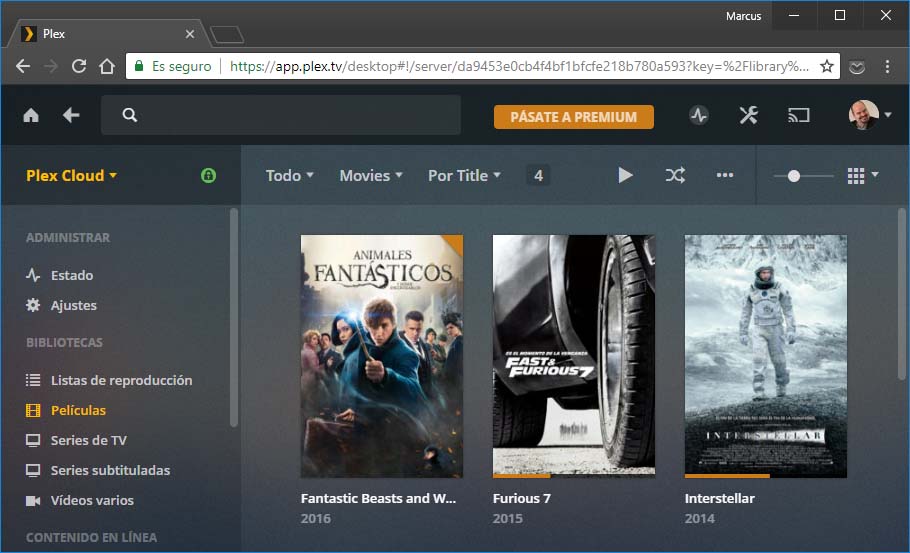Viewport: 910px width, 553px height.
Task: Click the Películas film icon
Action: (x=33, y=410)
